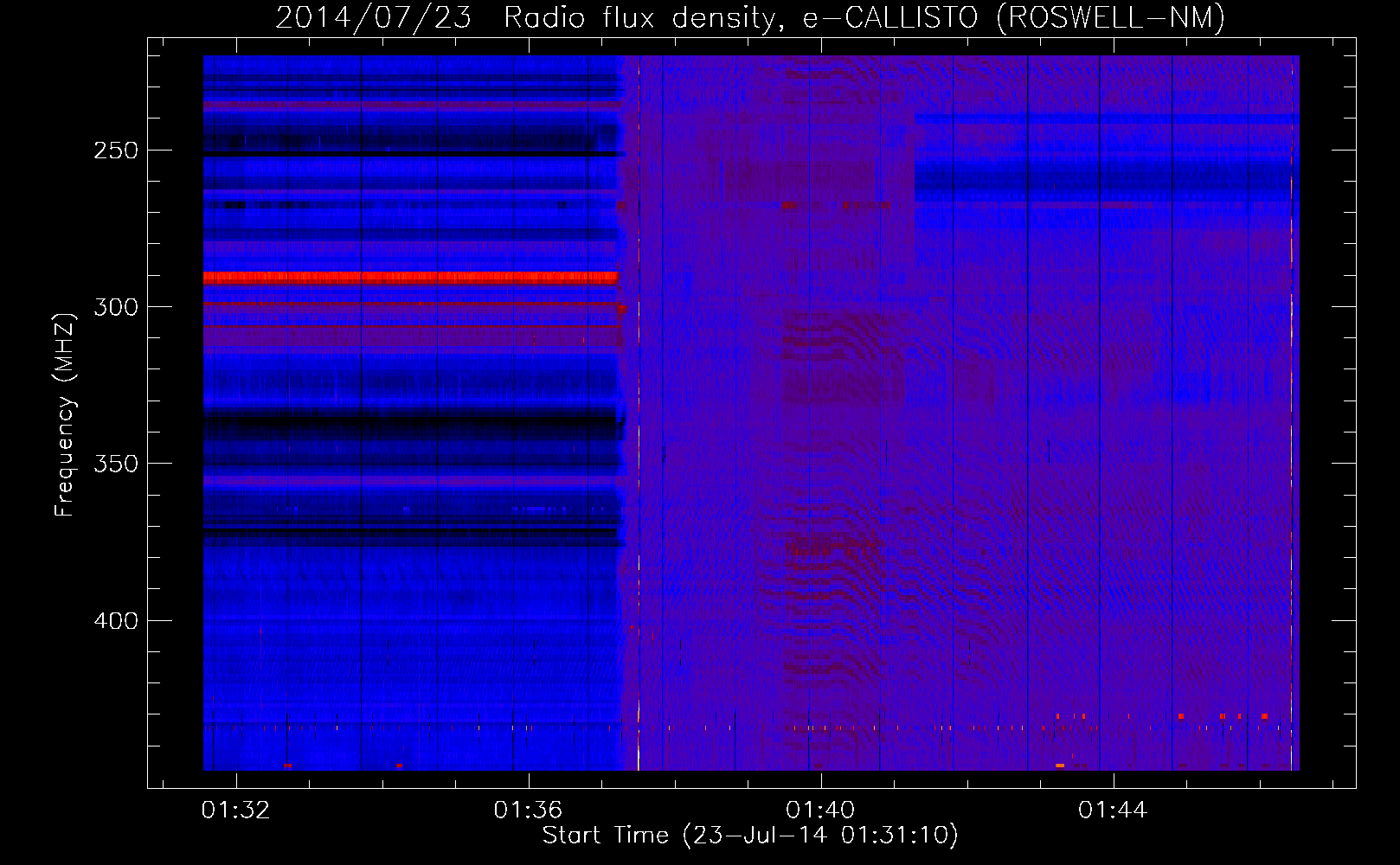The height and width of the screenshot is (865, 1400).
Task: Click the 250 frequency tick label
Action: 116,151
